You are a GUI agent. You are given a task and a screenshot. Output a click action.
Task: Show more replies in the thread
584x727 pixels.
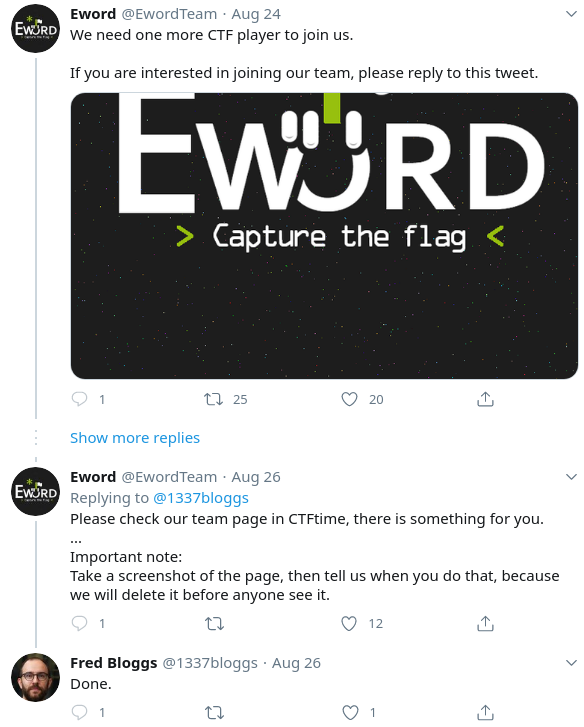[135, 438]
